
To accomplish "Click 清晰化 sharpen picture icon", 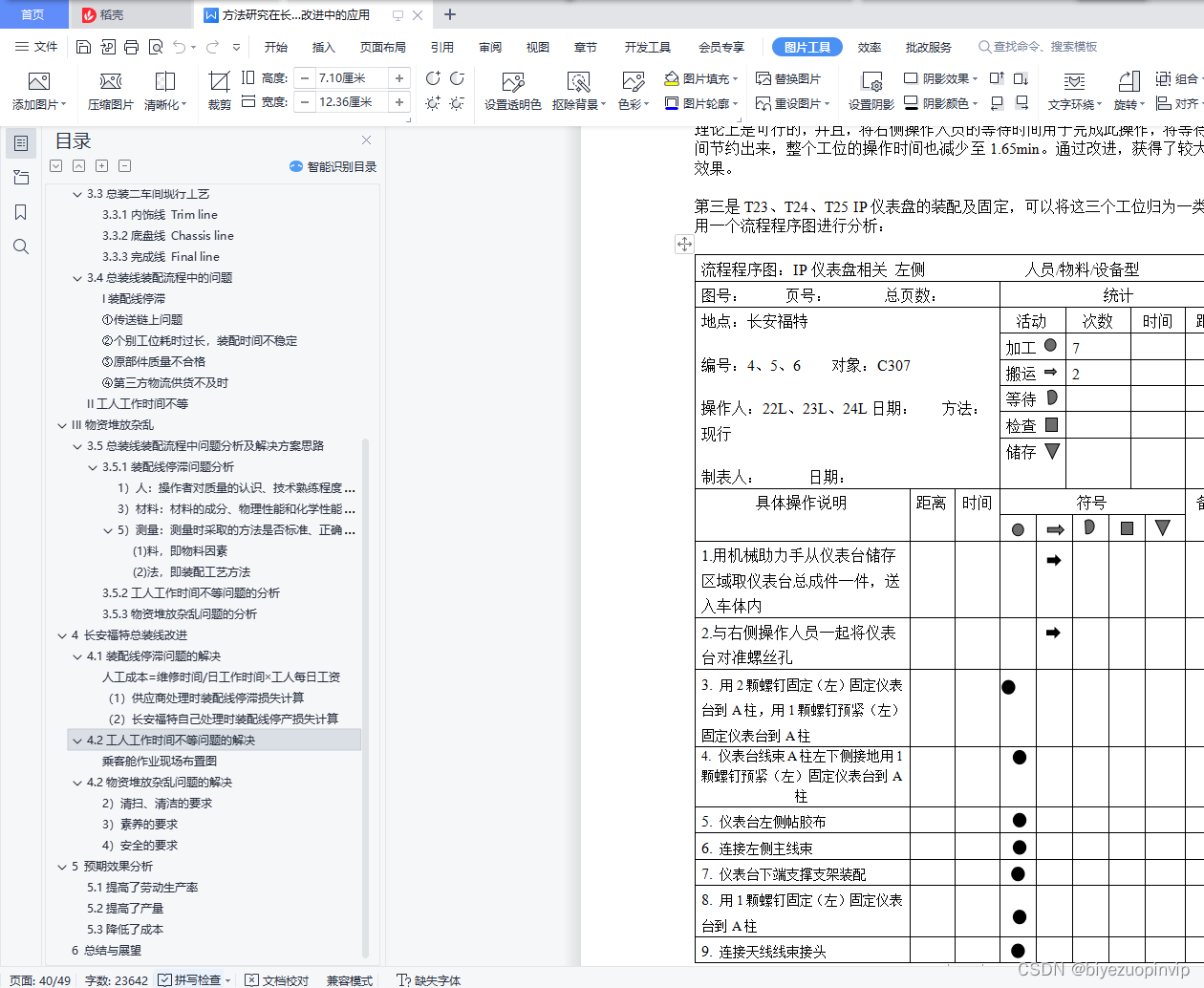I will pyautogui.click(x=165, y=81).
